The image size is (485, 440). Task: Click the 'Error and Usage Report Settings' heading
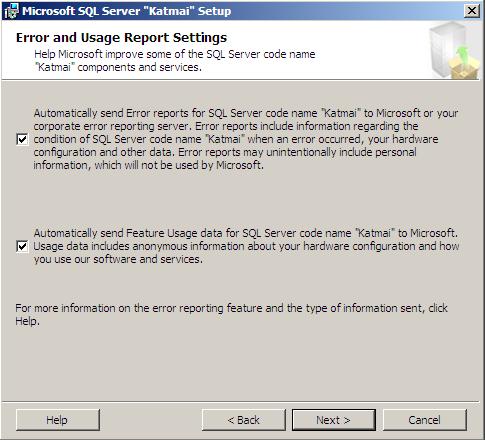click(x=121, y=37)
